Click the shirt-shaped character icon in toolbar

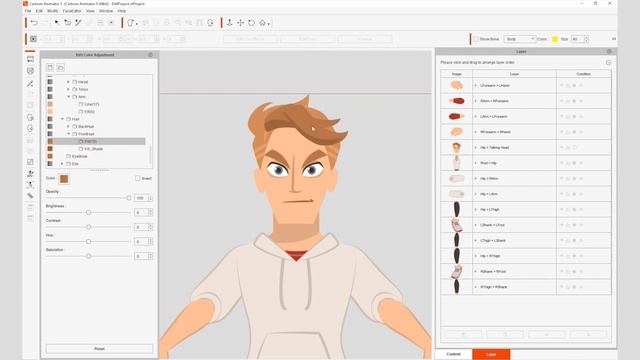point(131,23)
